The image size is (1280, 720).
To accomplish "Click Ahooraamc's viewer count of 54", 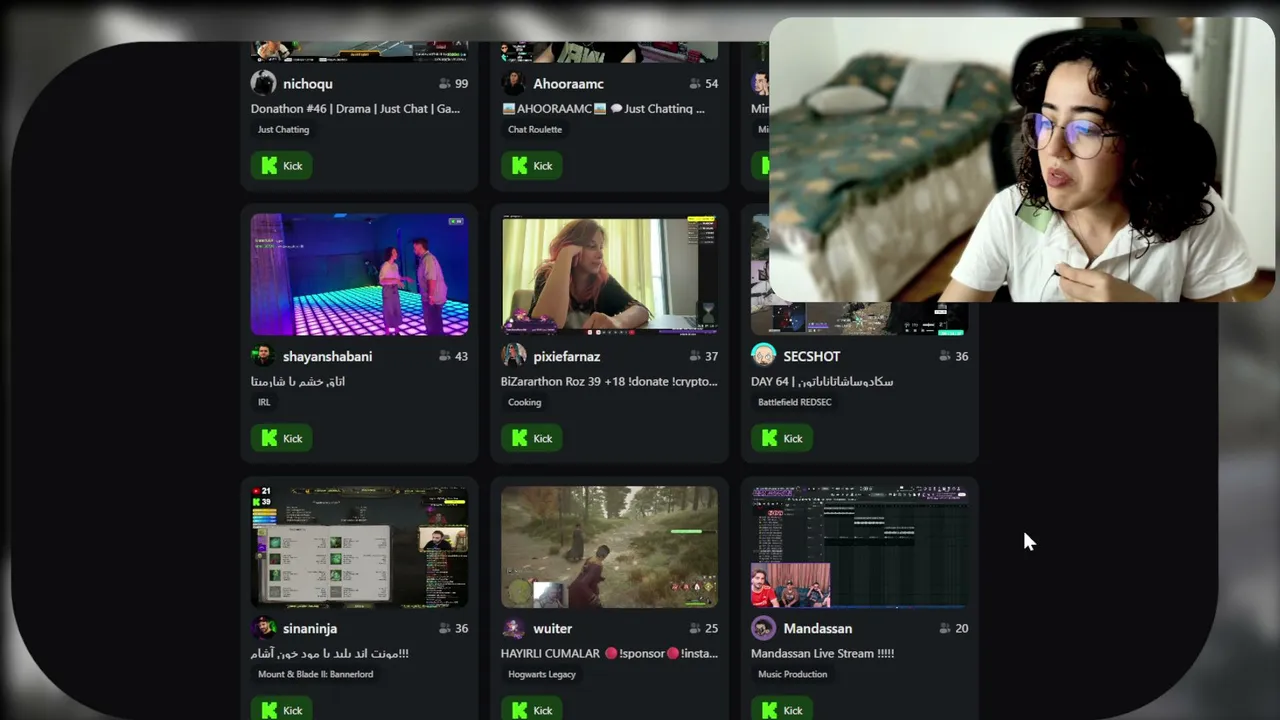I will pyautogui.click(x=703, y=84).
